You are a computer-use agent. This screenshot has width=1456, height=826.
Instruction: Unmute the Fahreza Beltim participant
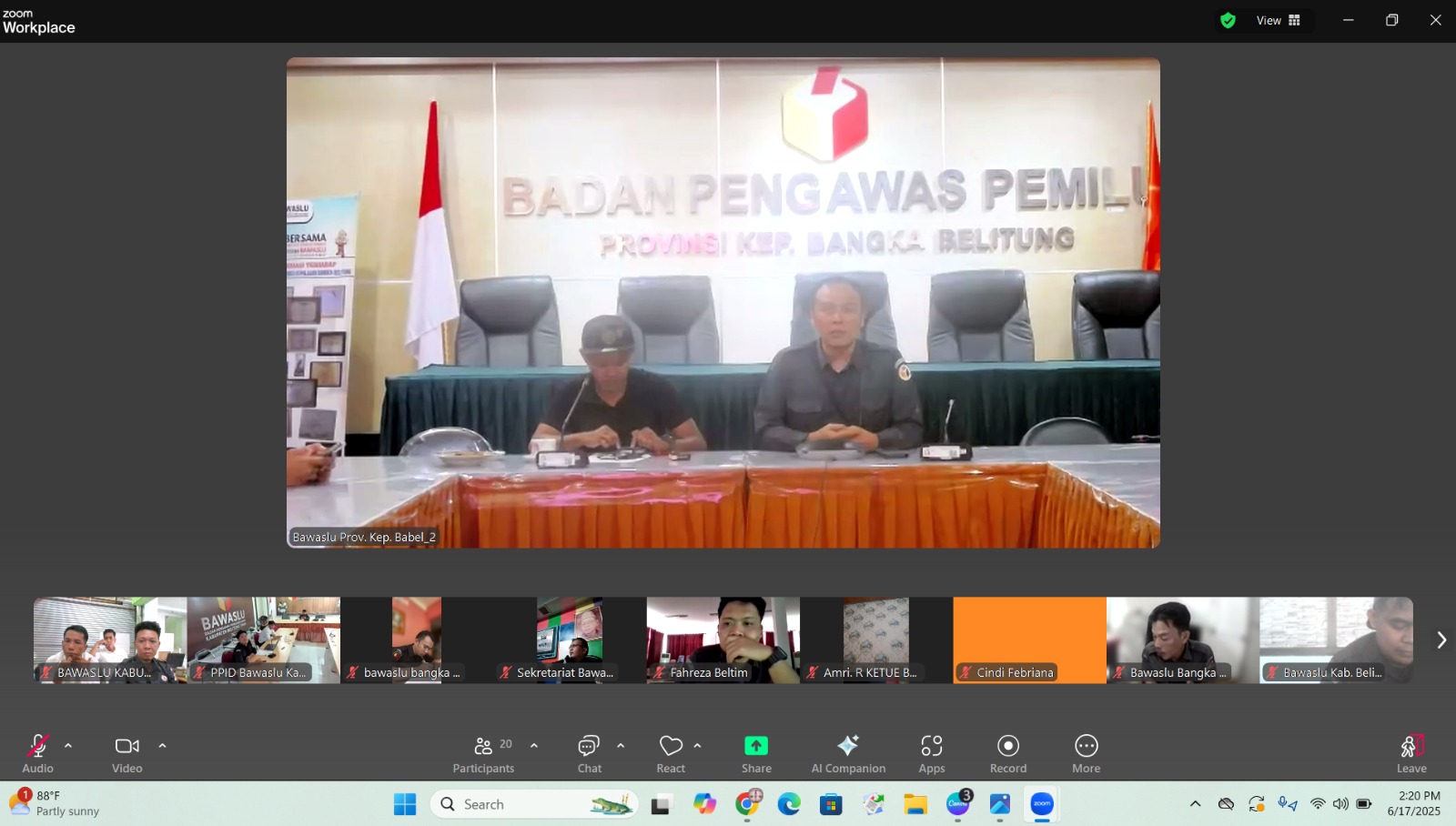pyautogui.click(x=660, y=673)
